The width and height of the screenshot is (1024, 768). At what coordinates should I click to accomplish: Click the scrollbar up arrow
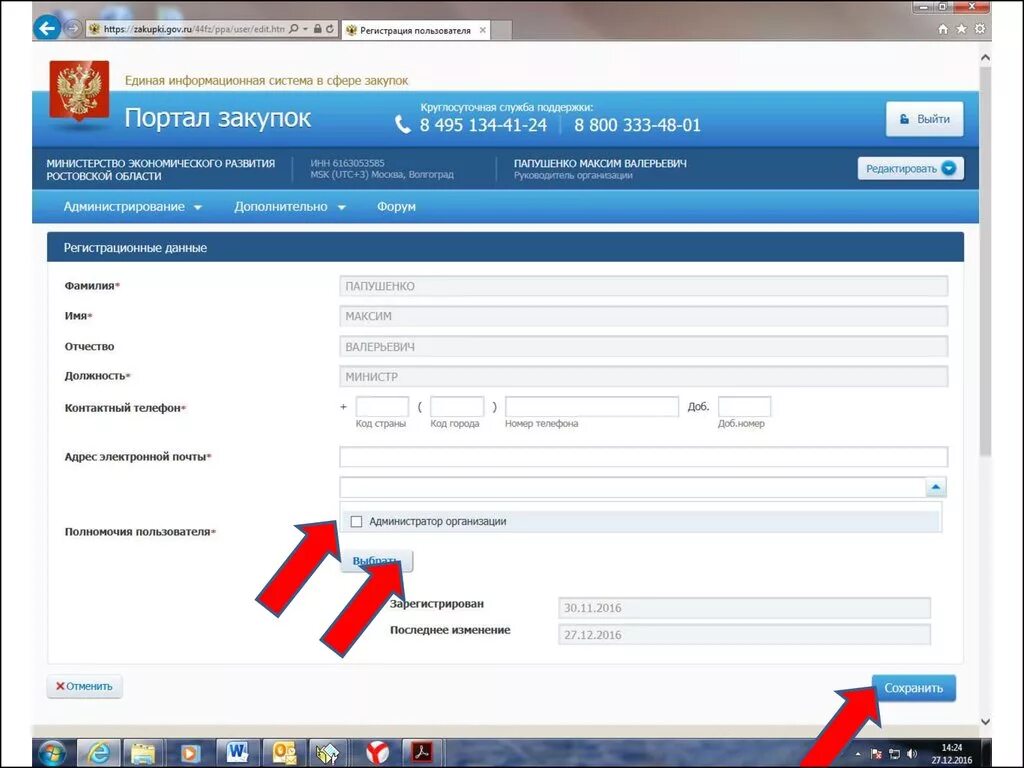pyautogui.click(x=985, y=57)
